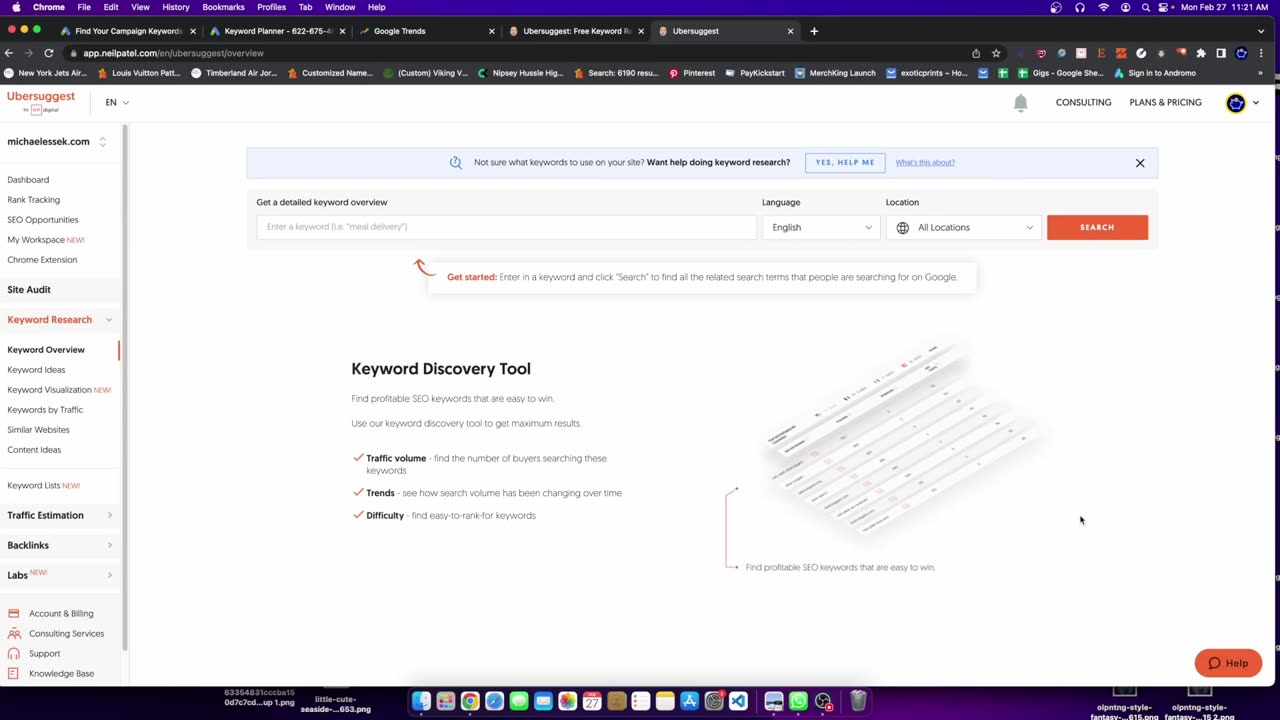This screenshot has height=720, width=1280.
Task: Click the orange SEARCH button
Action: [1097, 227]
